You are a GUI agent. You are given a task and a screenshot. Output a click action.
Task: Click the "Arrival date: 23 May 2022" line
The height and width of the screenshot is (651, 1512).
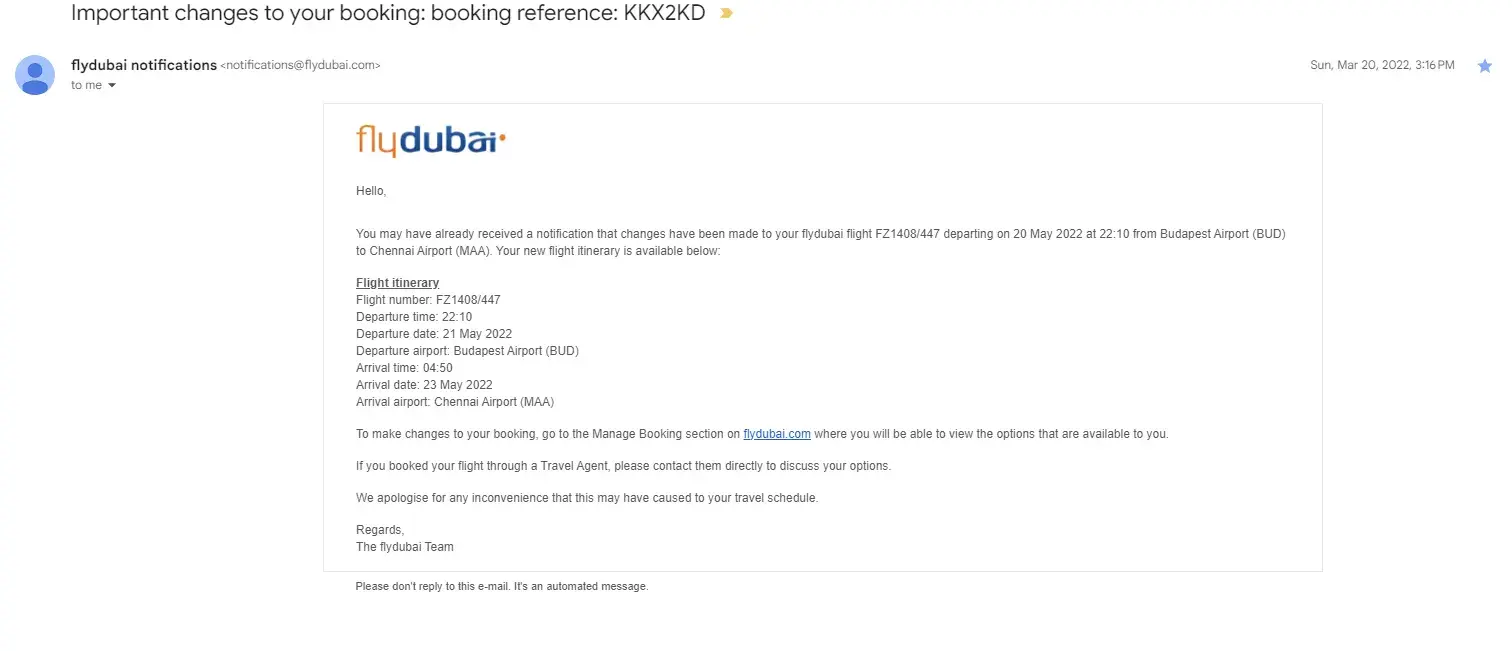pos(424,385)
